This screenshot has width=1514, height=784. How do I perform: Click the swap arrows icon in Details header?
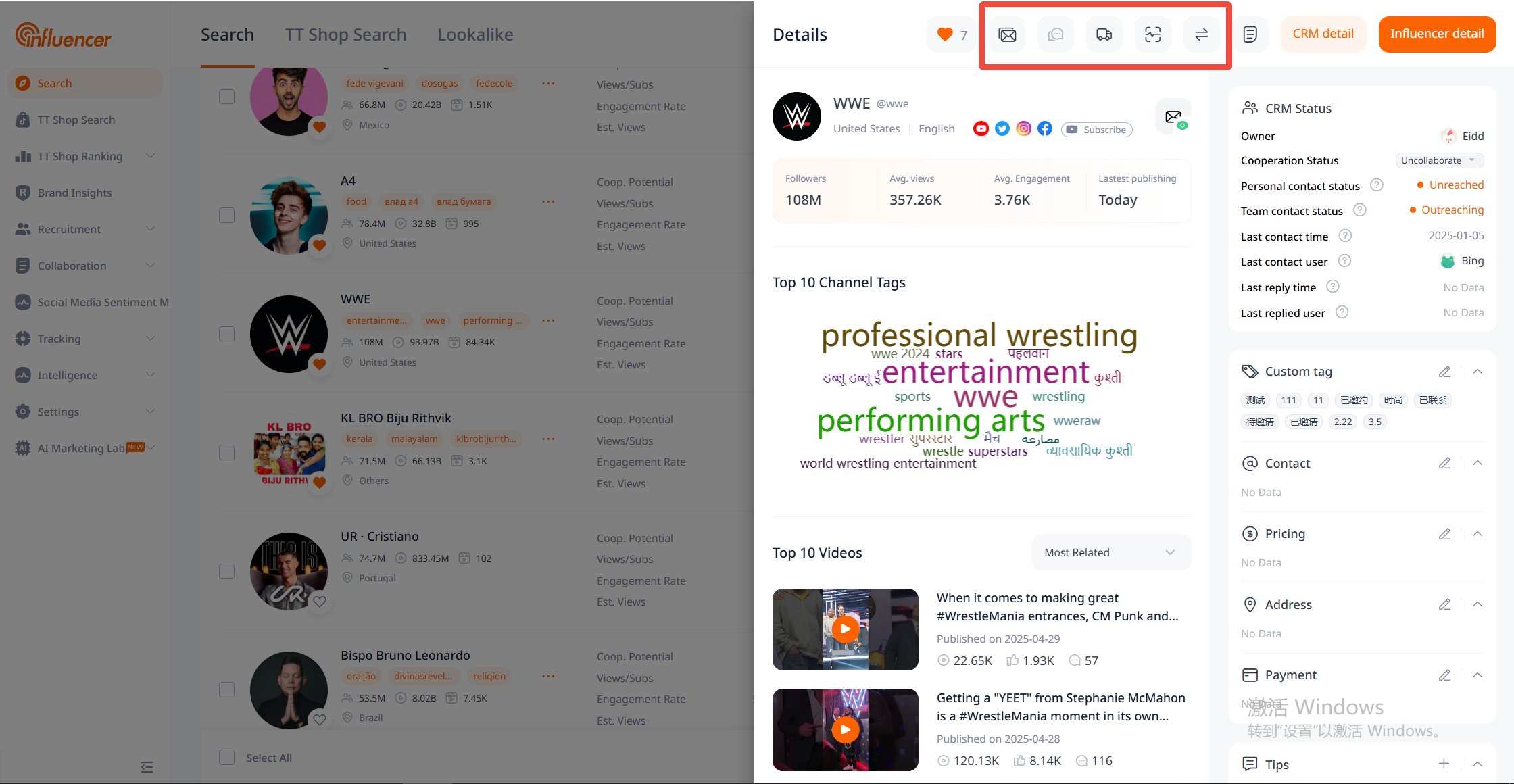click(1201, 34)
